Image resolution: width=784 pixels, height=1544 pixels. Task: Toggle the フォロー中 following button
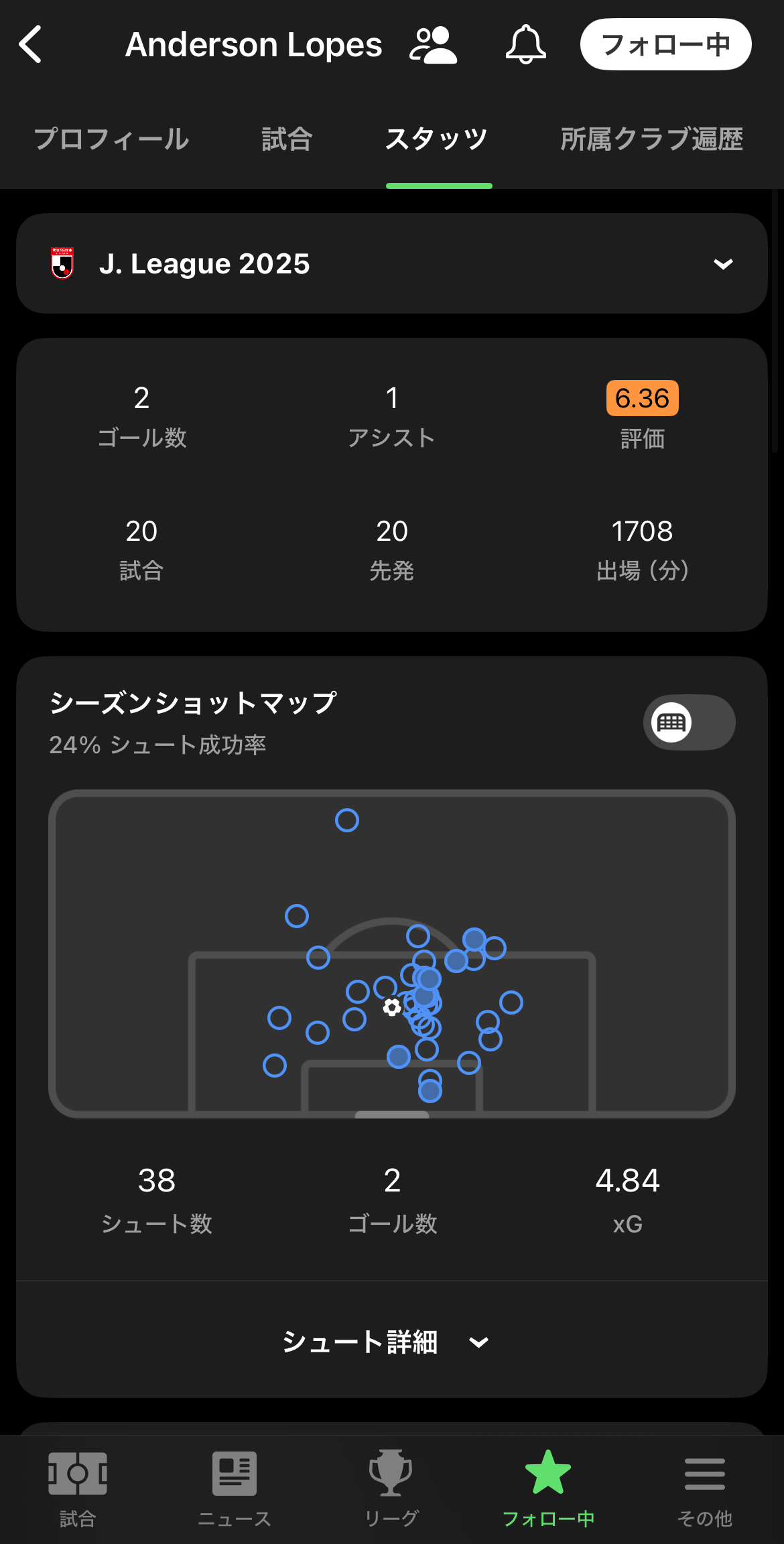[x=665, y=44]
